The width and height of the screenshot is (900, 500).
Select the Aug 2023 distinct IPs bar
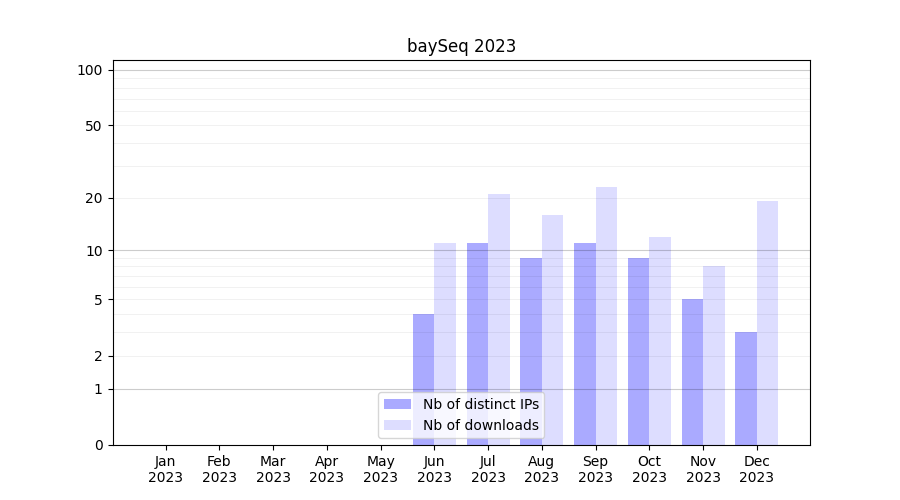click(531, 330)
